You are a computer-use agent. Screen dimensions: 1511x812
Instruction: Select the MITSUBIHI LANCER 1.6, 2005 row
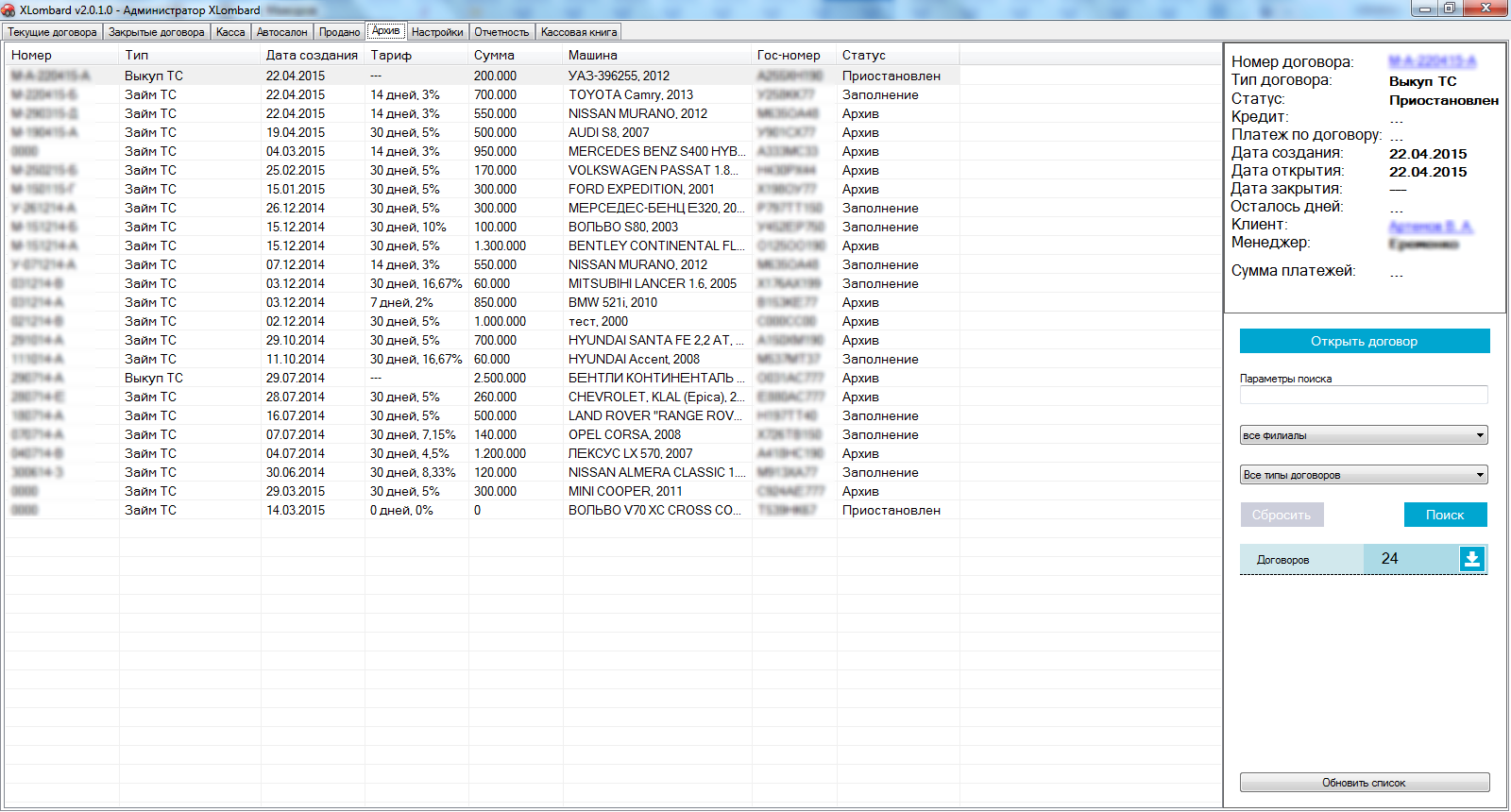483,283
